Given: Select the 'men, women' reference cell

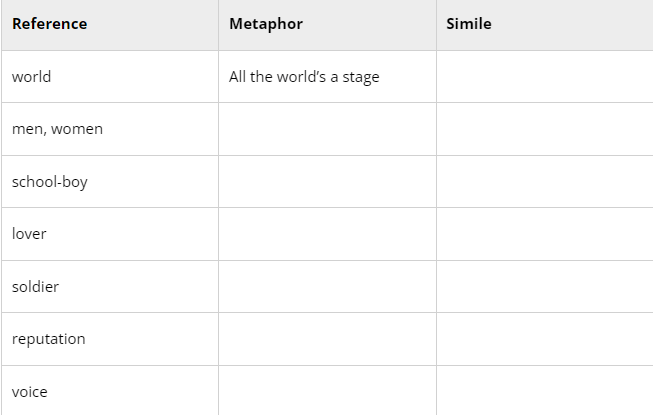Looking at the screenshot, I should (x=110, y=129).
